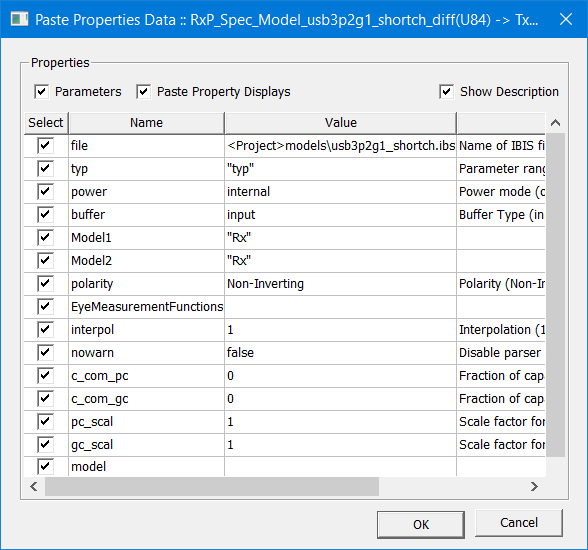
Task: Uncheck the Parameters checkbox
Action: [x=41, y=91]
